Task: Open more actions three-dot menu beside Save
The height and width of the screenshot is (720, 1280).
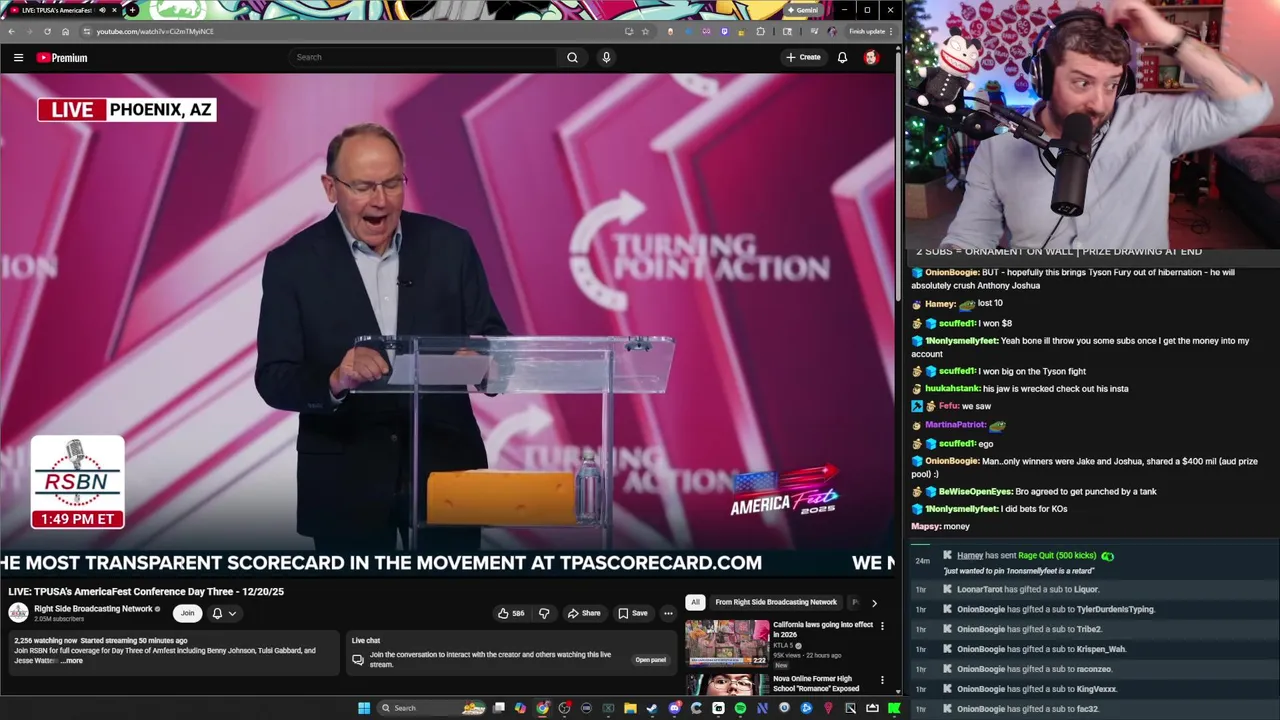Action: point(668,613)
